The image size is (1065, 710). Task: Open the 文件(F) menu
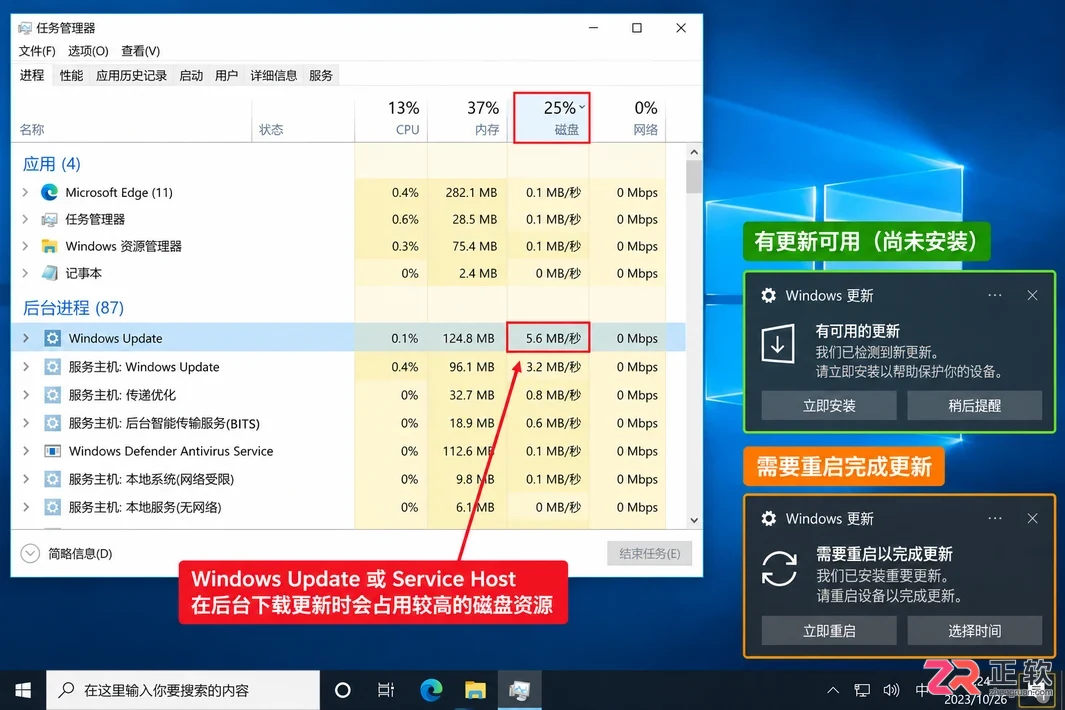(37, 51)
